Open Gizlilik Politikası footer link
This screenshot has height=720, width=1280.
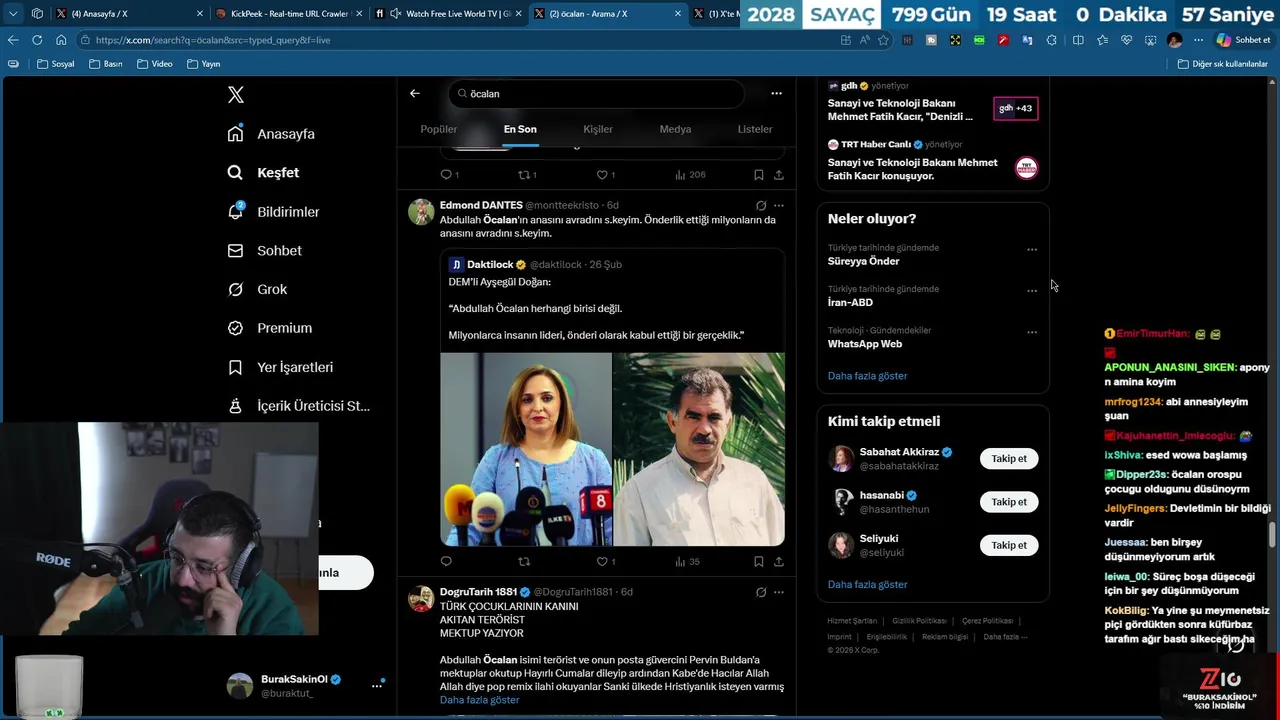pos(919,621)
